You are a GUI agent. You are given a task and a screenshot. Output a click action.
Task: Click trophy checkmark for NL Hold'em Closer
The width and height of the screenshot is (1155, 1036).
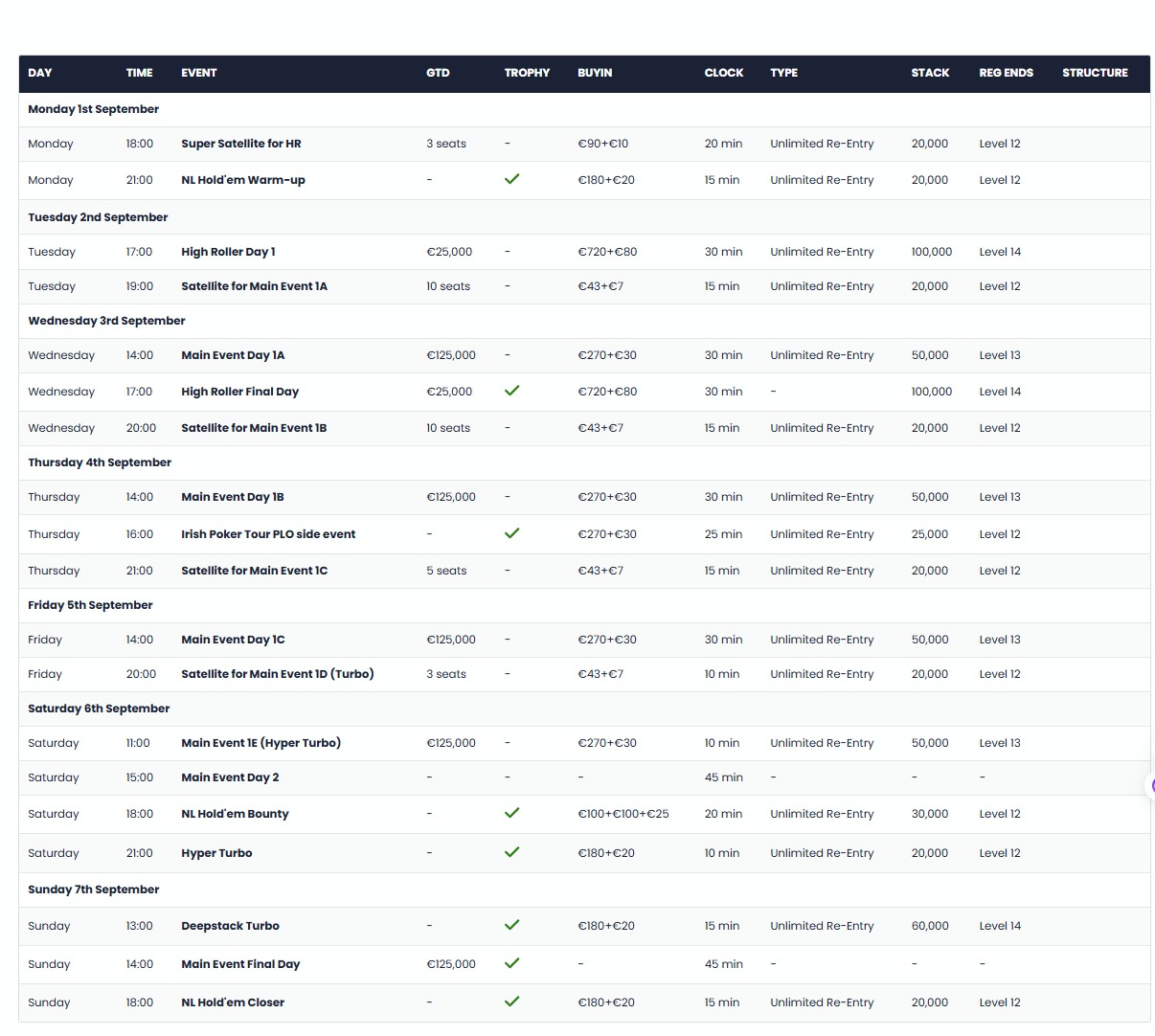(x=512, y=1002)
